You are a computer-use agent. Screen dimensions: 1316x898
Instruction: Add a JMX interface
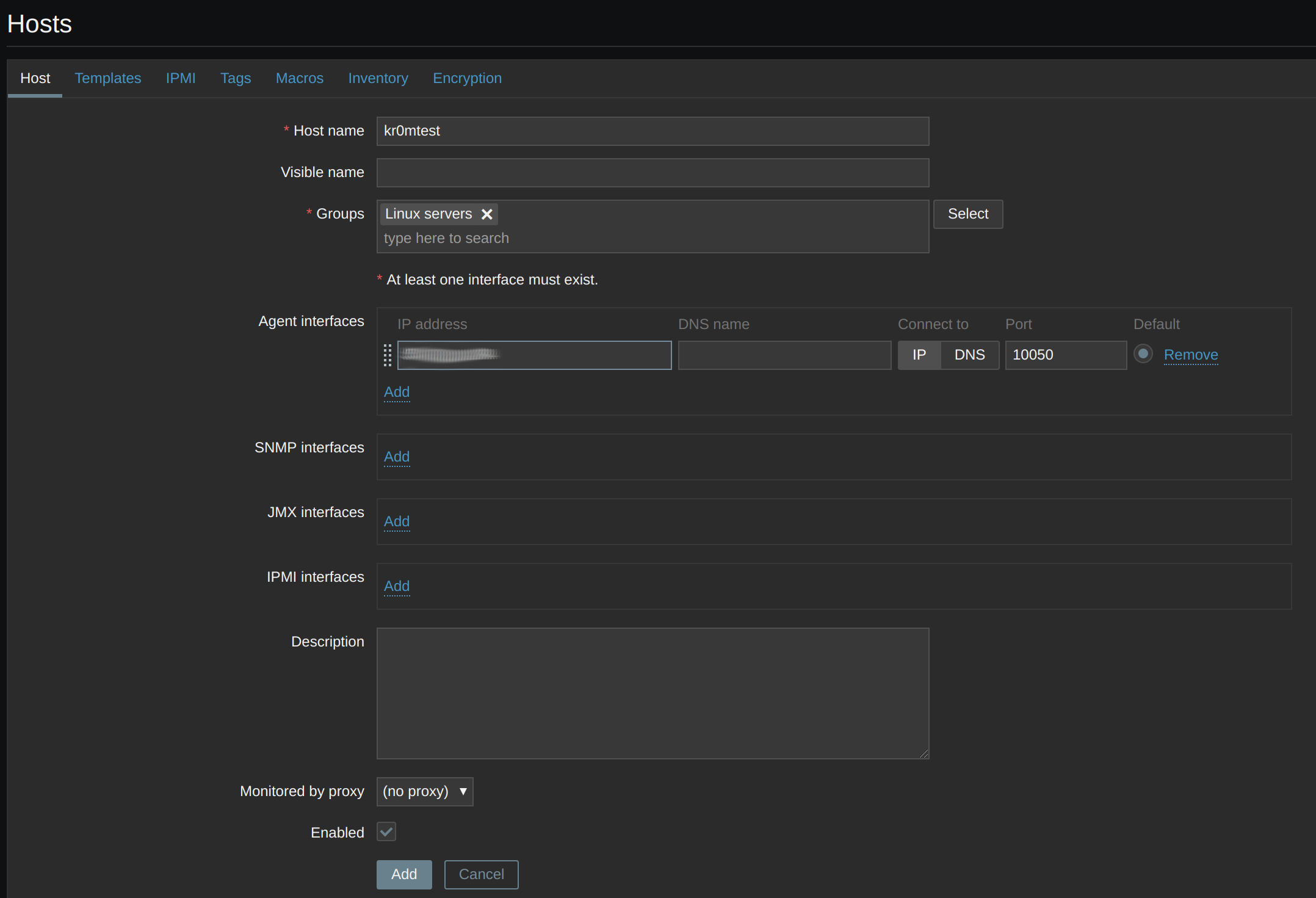(x=397, y=522)
